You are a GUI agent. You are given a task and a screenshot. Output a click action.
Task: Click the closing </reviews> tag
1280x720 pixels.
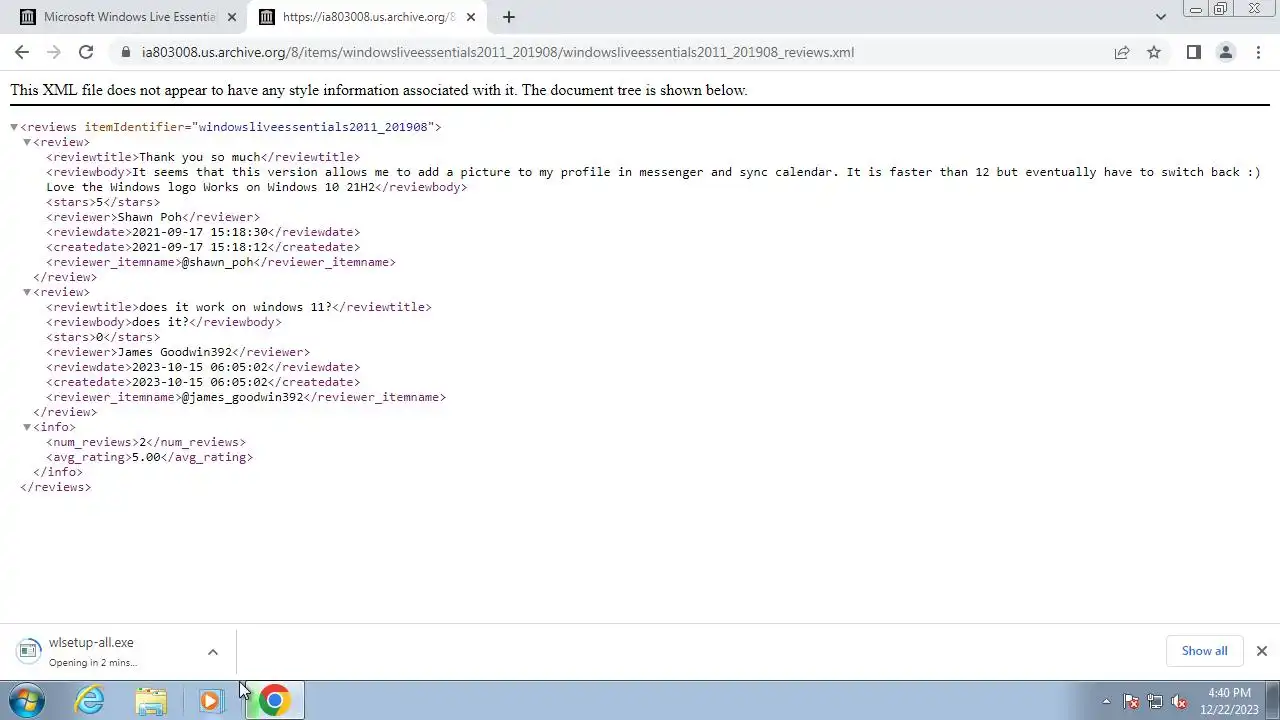click(55, 487)
